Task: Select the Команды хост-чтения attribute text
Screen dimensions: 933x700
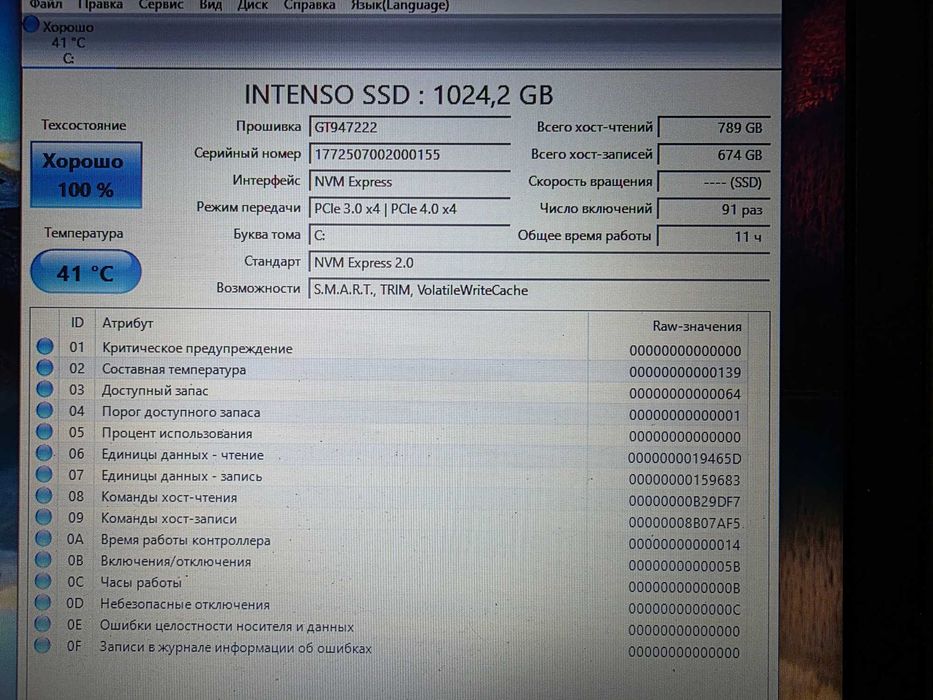Action: pos(169,498)
